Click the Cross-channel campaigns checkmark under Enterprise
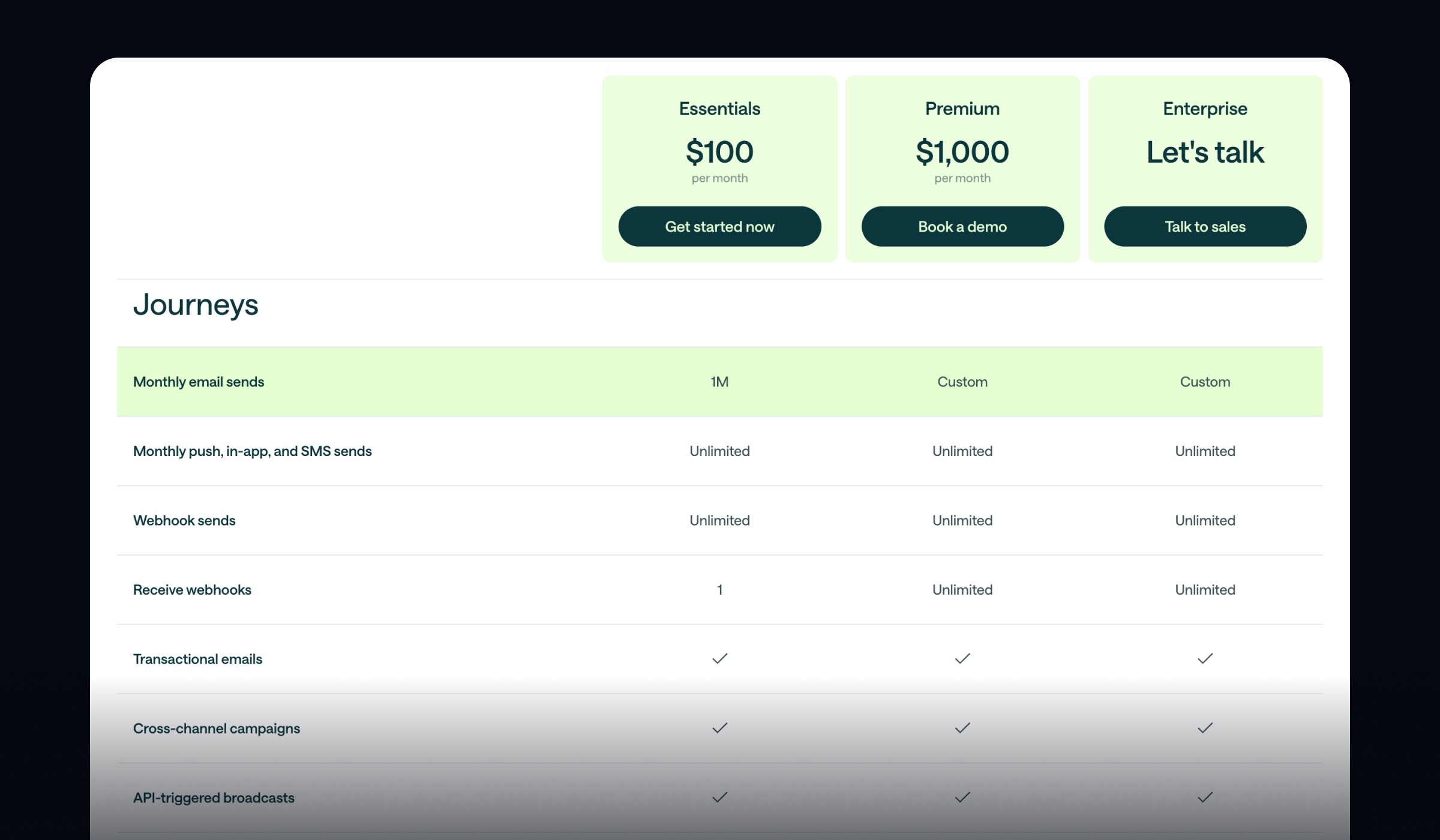The image size is (1440, 840). pos(1204,728)
